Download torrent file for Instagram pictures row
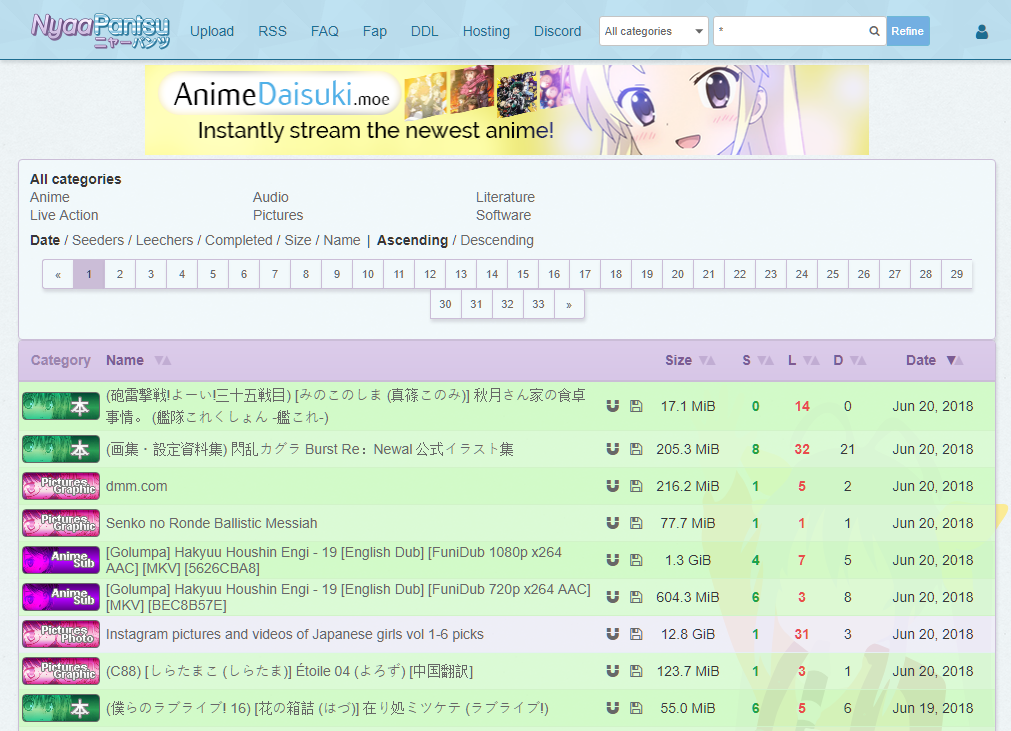 [x=636, y=634]
